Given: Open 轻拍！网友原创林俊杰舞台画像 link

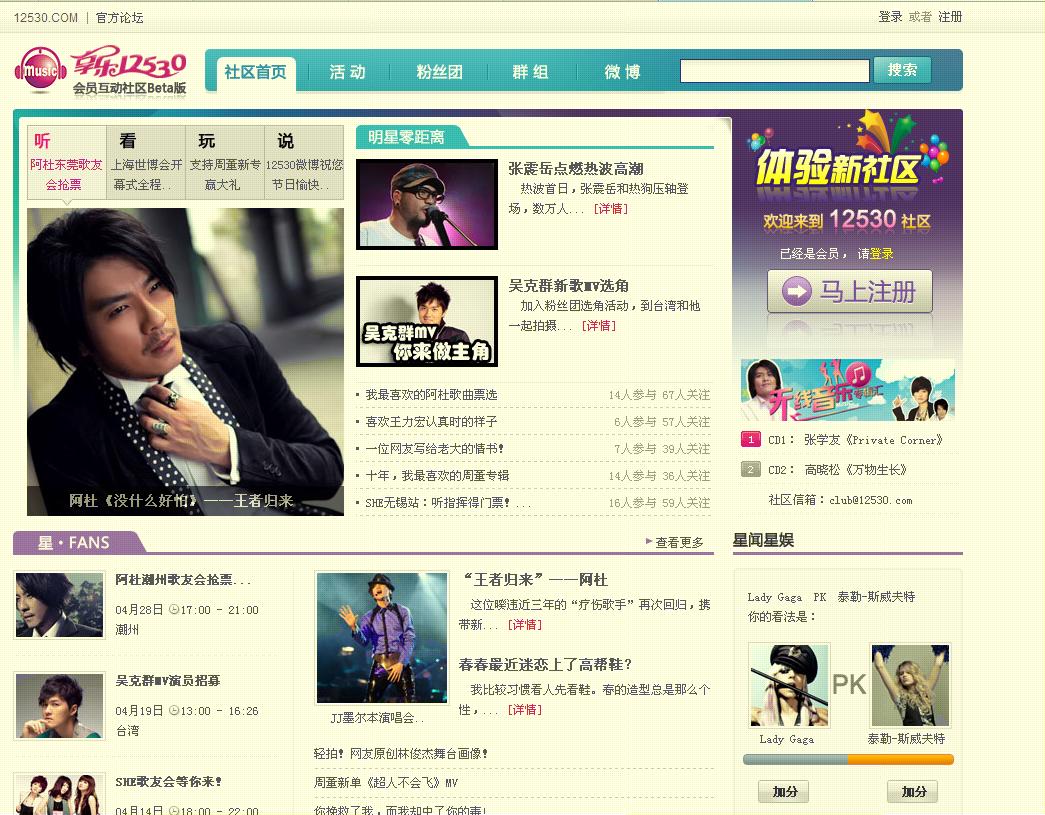Looking at the screenshot, I should [x=401, y=753].
